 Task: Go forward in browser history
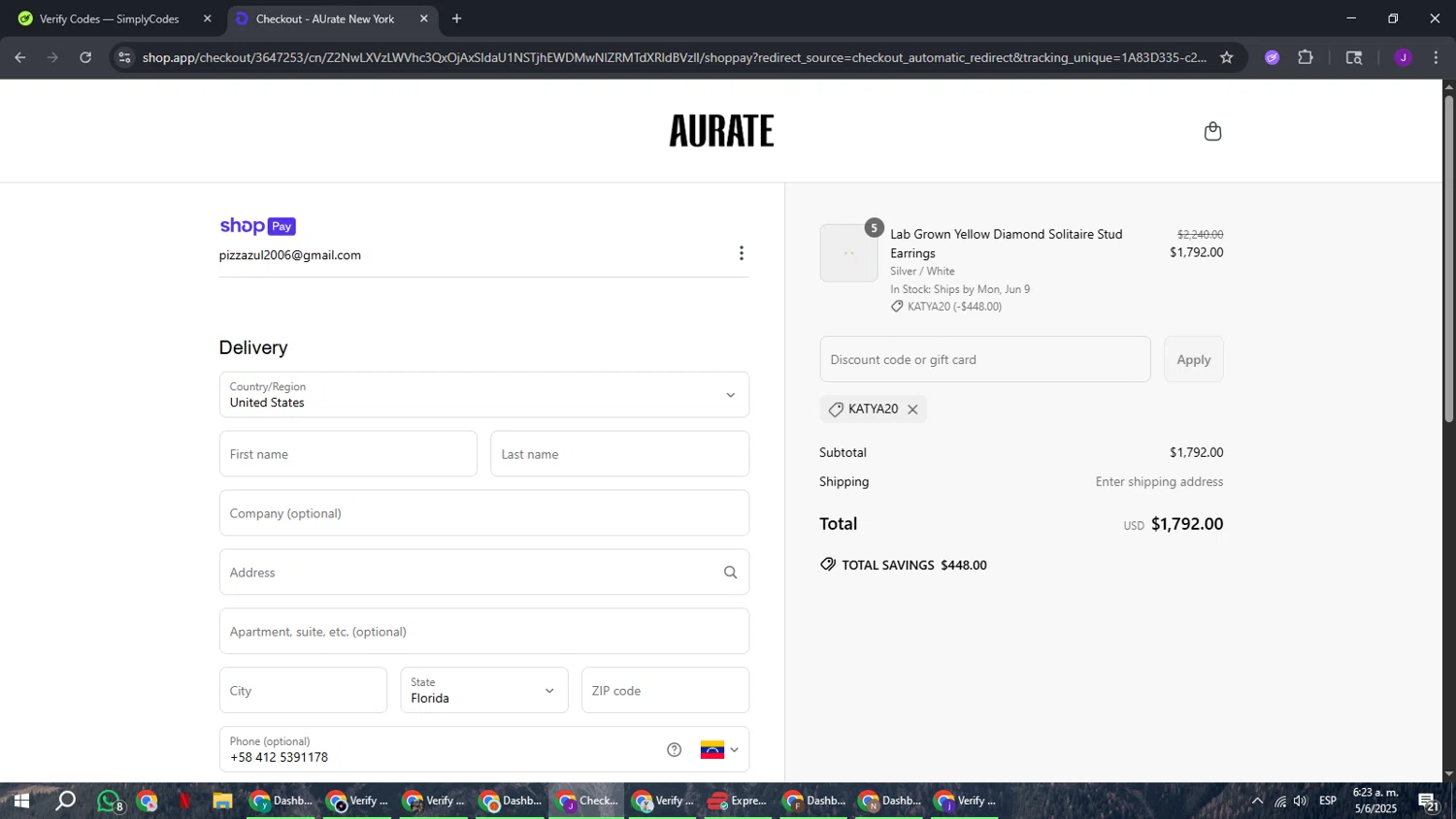(x=52, y=57)
